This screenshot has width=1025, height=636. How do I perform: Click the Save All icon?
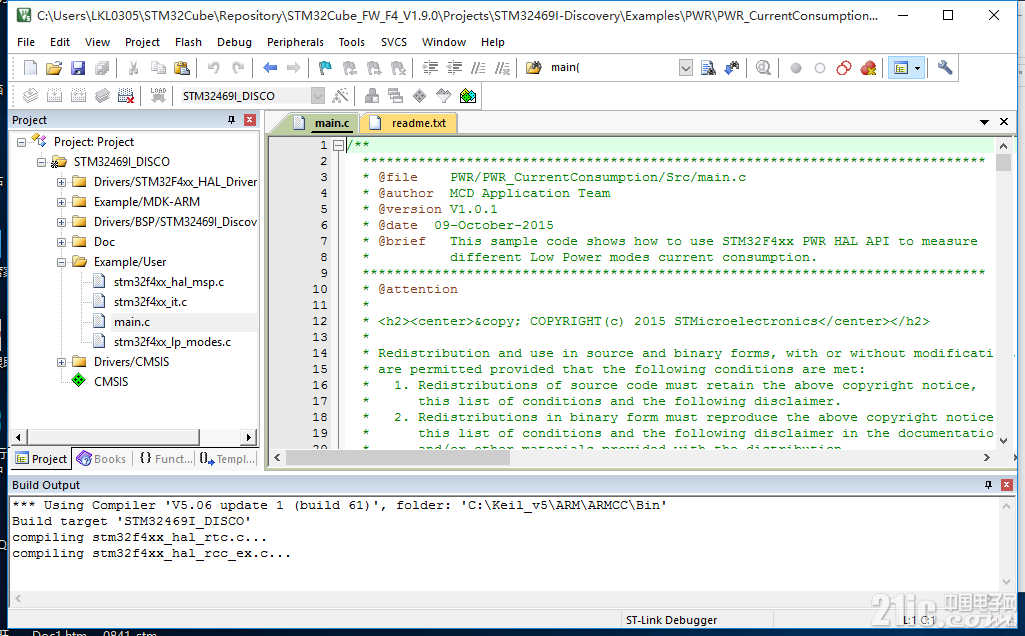tap(102, 68)
